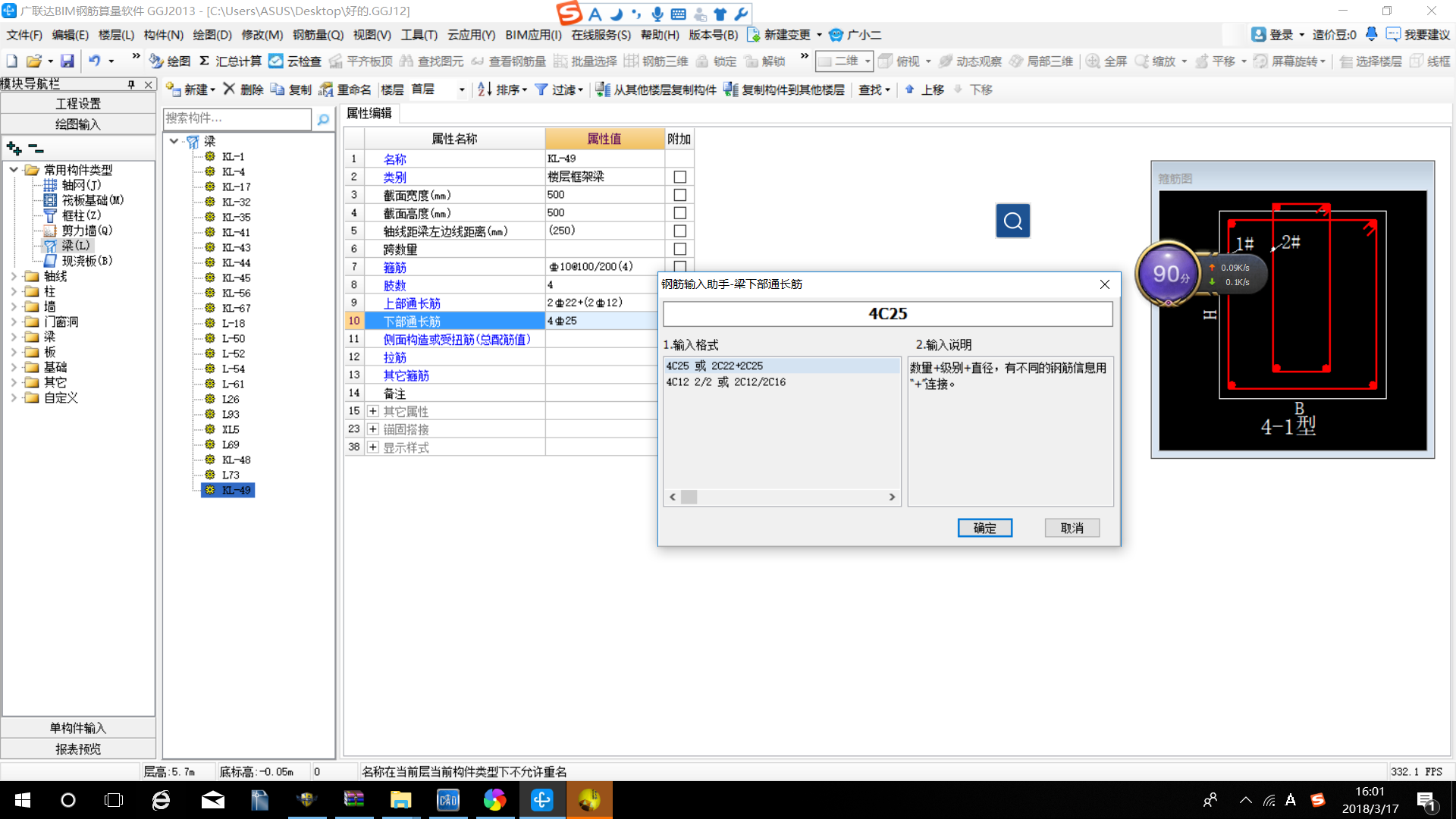Click the 4C25 input field in dialog
The width and height of the screenshot is (1456, 819).
pyautogui.click(x=887, y=314)
